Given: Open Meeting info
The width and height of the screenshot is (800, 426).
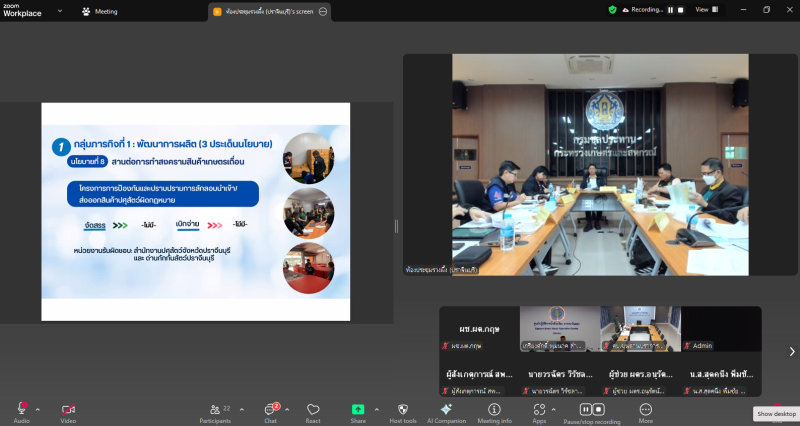Looking at the screenshot, I should click(494, 410).
